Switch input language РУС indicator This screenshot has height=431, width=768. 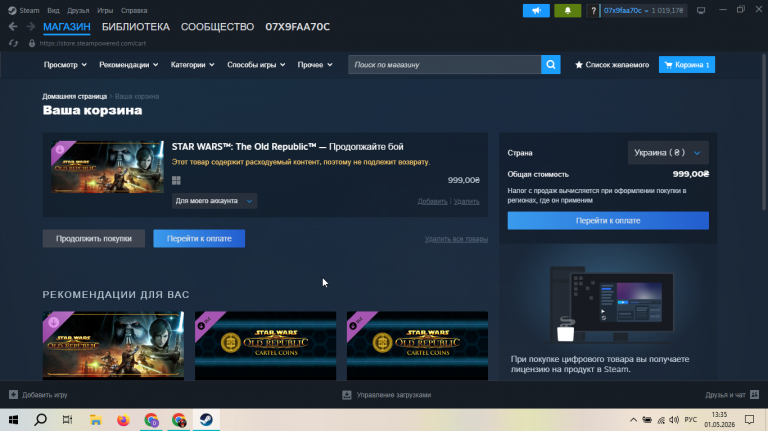pos(691,420)
